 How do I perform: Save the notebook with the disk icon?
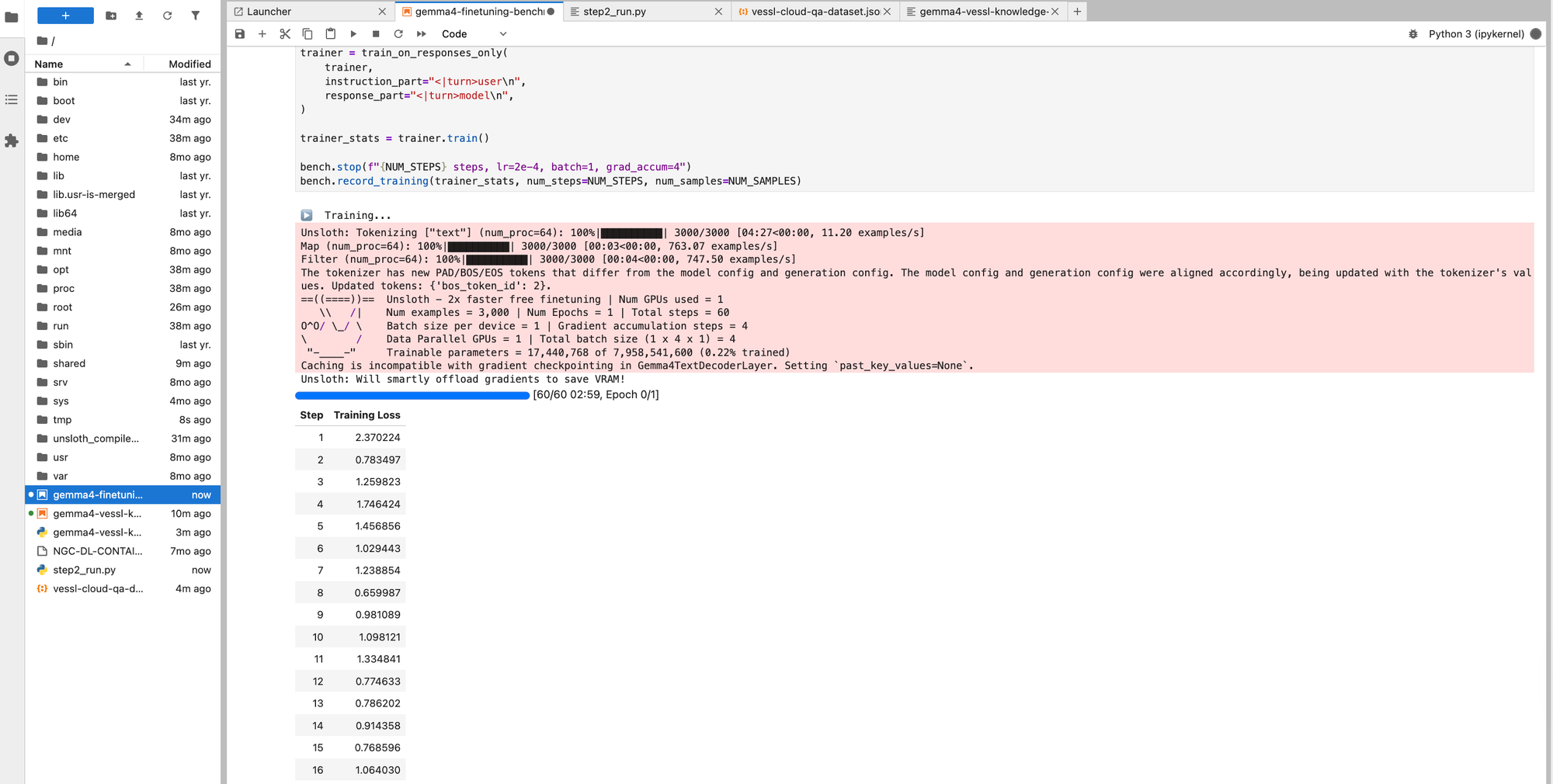click(x=240, y=34)
